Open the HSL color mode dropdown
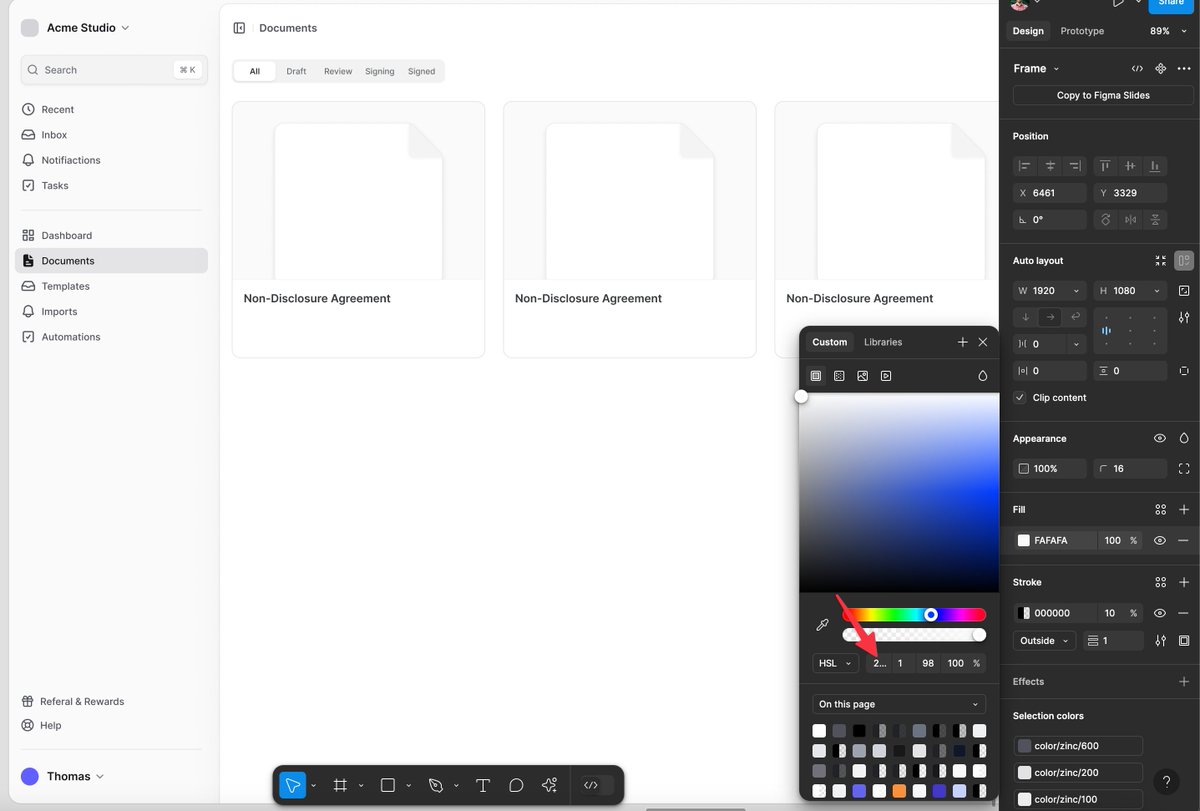 point(834,663)
